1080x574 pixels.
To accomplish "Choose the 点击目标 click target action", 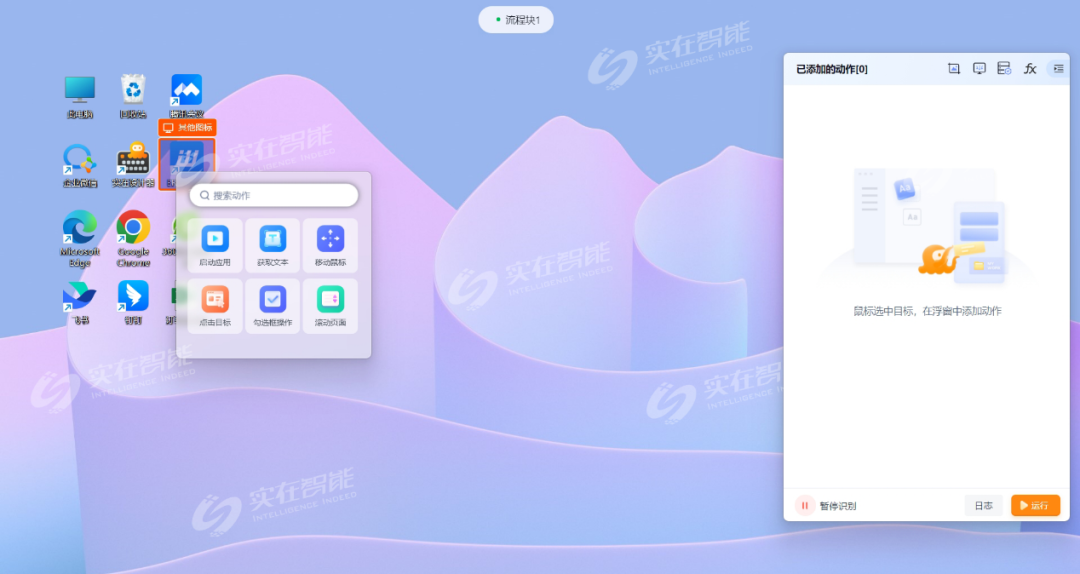I will pyautogui.click(x=215, y=306).
